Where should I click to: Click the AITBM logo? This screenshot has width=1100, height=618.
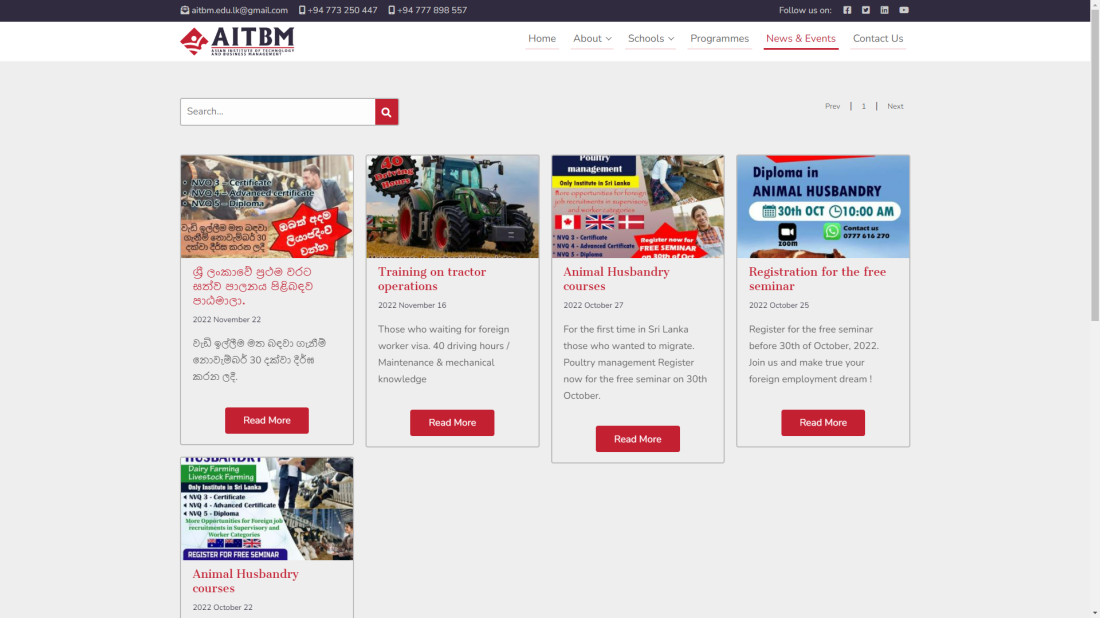[237, 41]
